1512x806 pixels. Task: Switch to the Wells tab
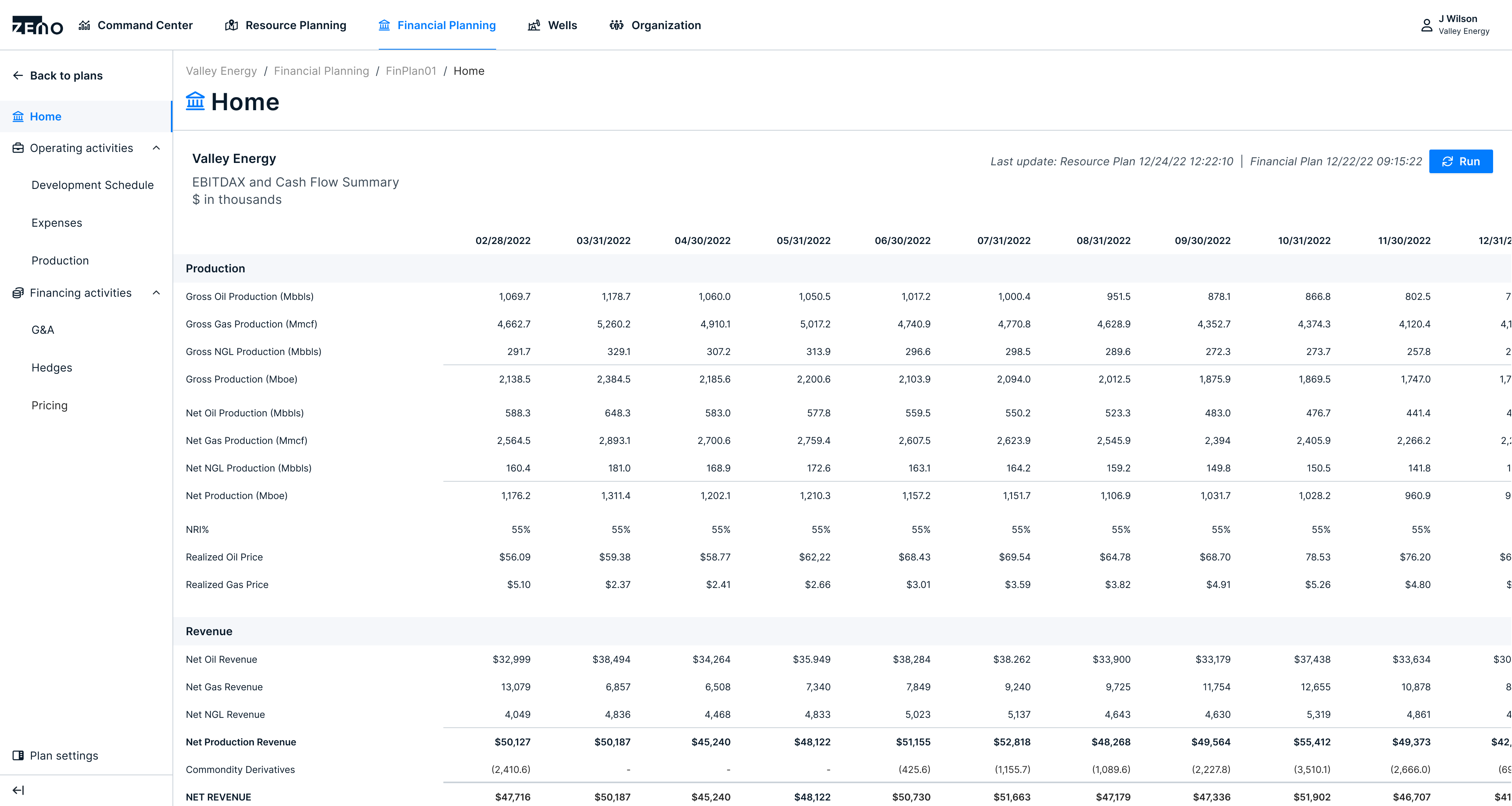click(552, 25)
